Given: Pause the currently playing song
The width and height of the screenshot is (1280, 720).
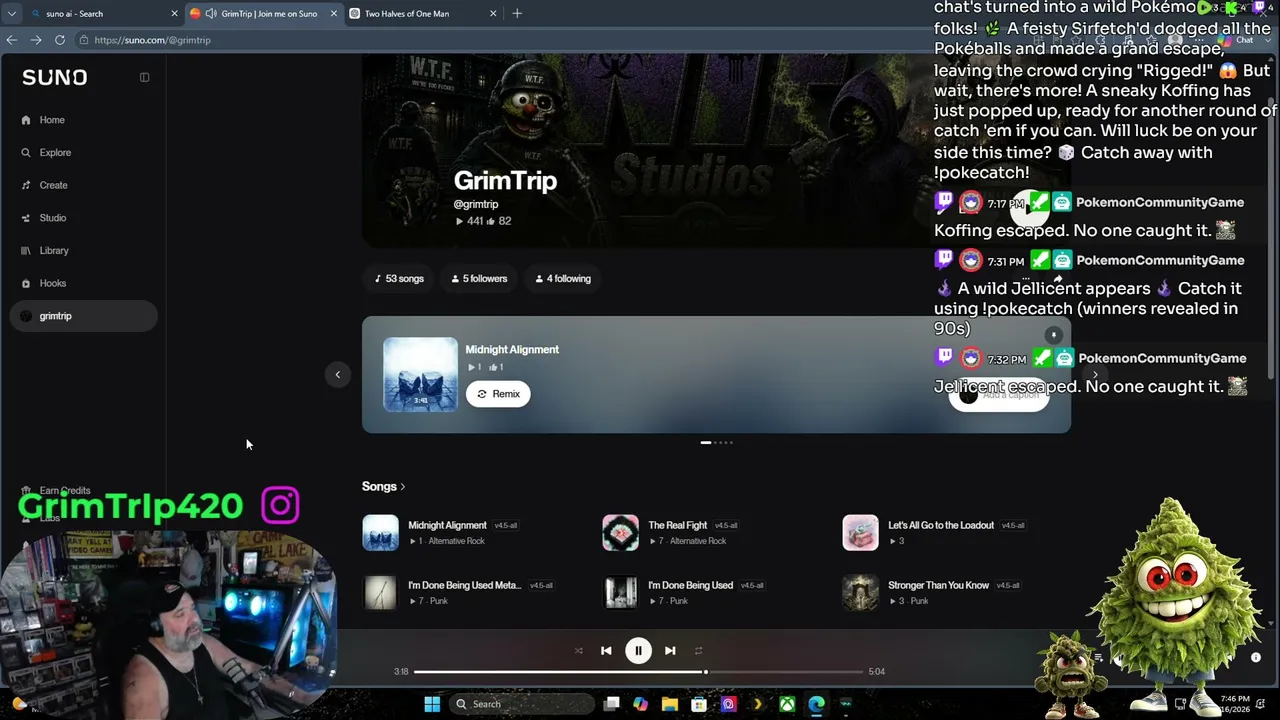Looking at the screenshot, I should (638, 651).
